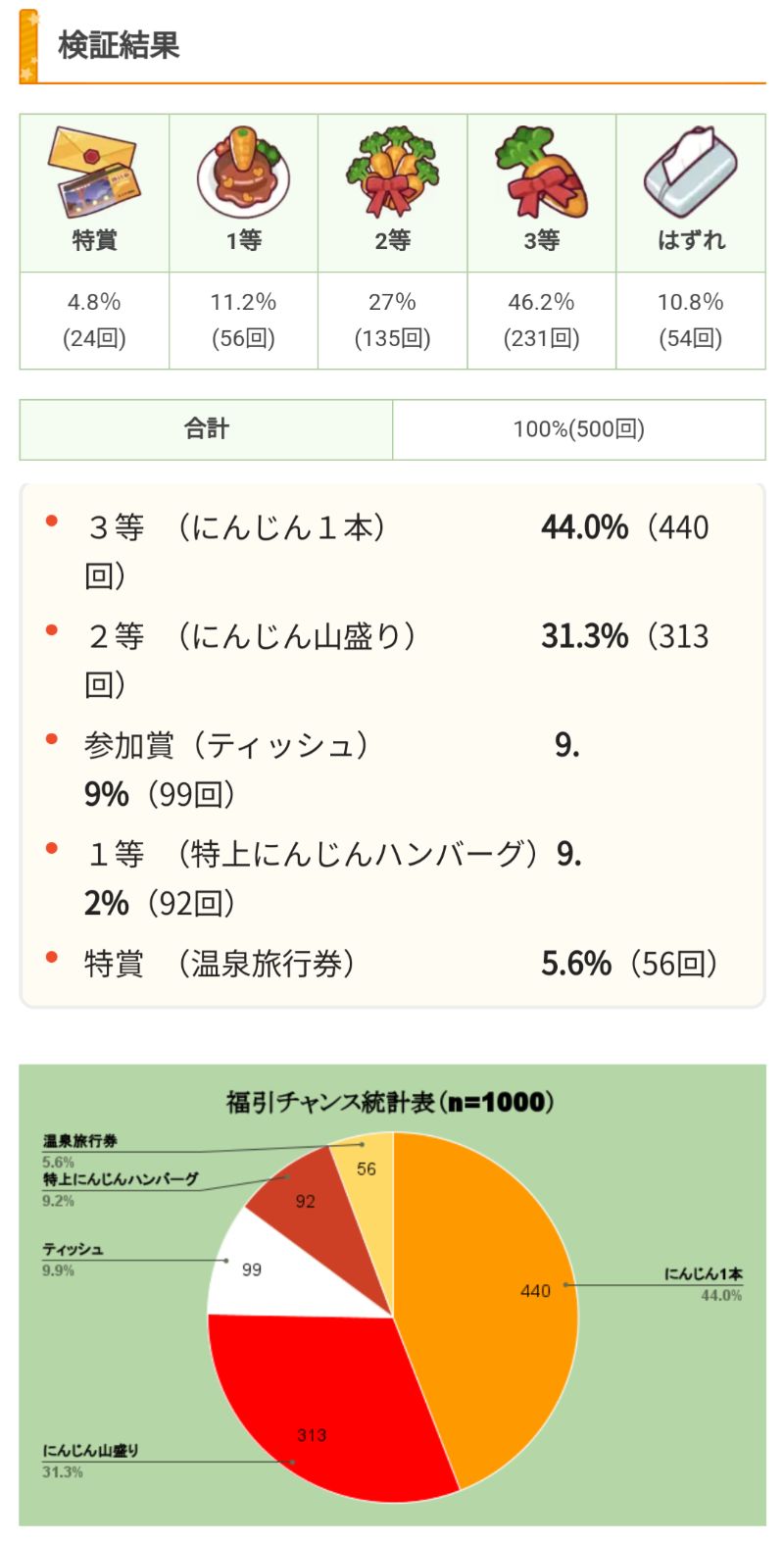
Task: Click the 3等 single carrot icon
Action: pyautogui.click(x=541, y=173)
